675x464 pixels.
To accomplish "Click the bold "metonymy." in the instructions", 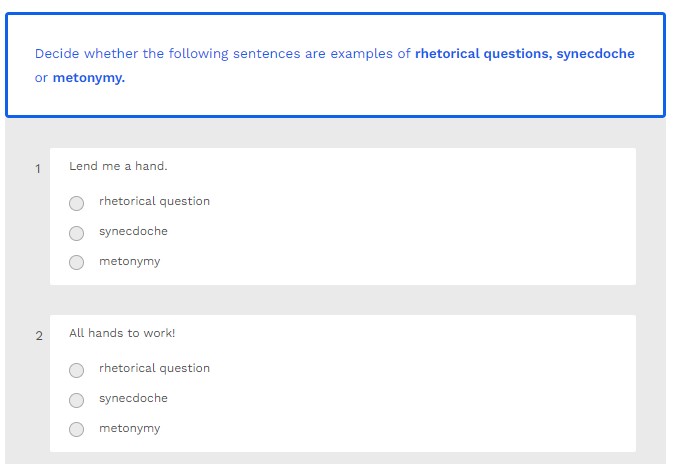I will coord(89,78).
